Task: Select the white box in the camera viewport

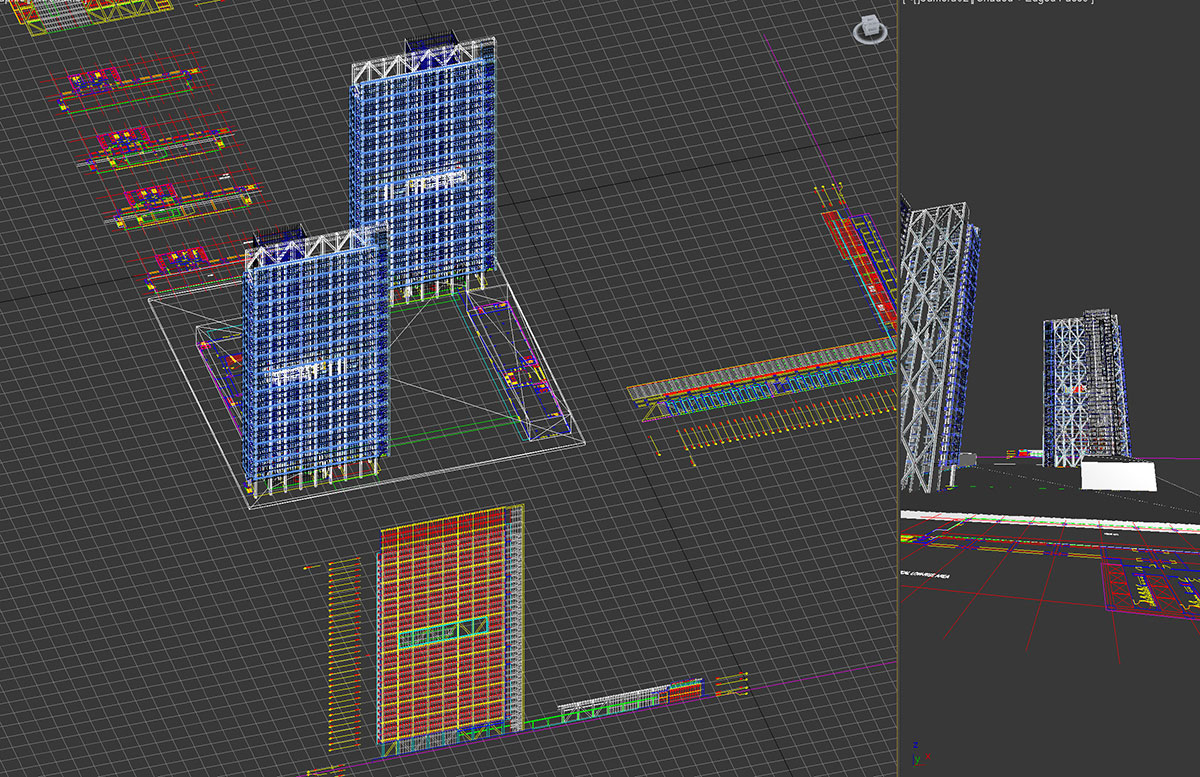Action: point(1118,475)
